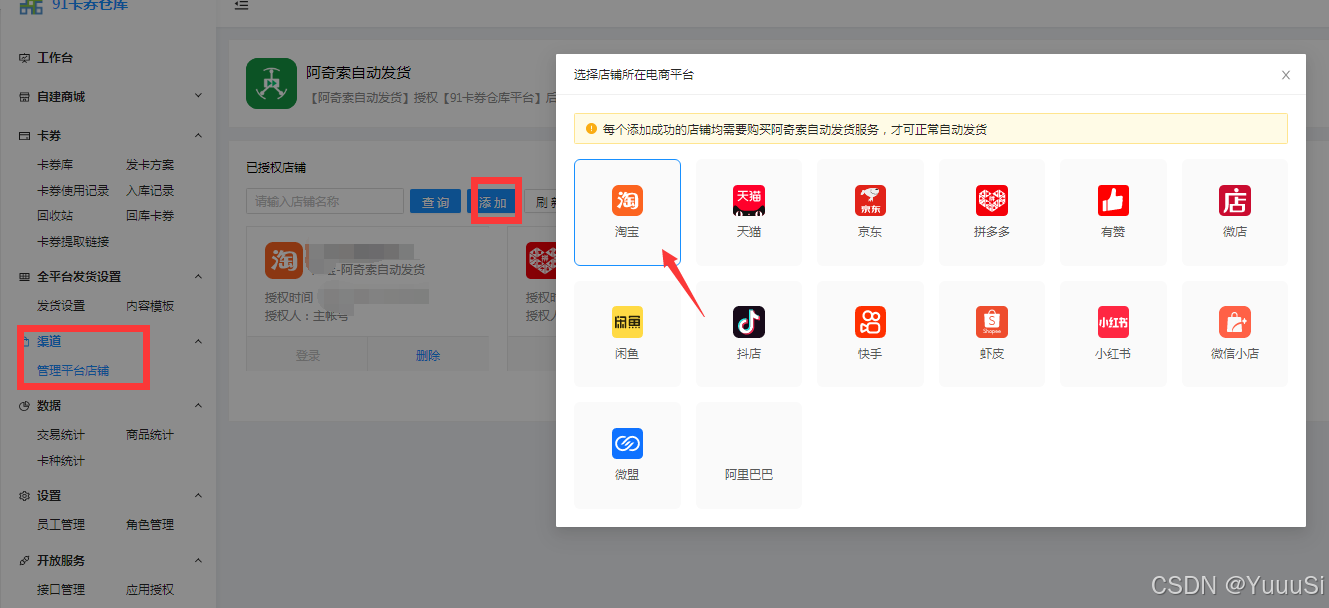Screen dimensions: 1329x608
Task: Select the Weidian (微店) platform icon
Action: point(1235,200)
